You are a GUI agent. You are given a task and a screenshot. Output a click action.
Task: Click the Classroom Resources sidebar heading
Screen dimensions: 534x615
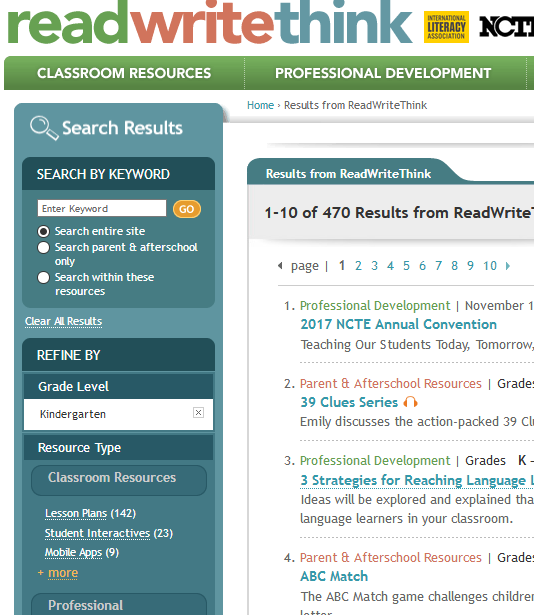click(119, 480)
